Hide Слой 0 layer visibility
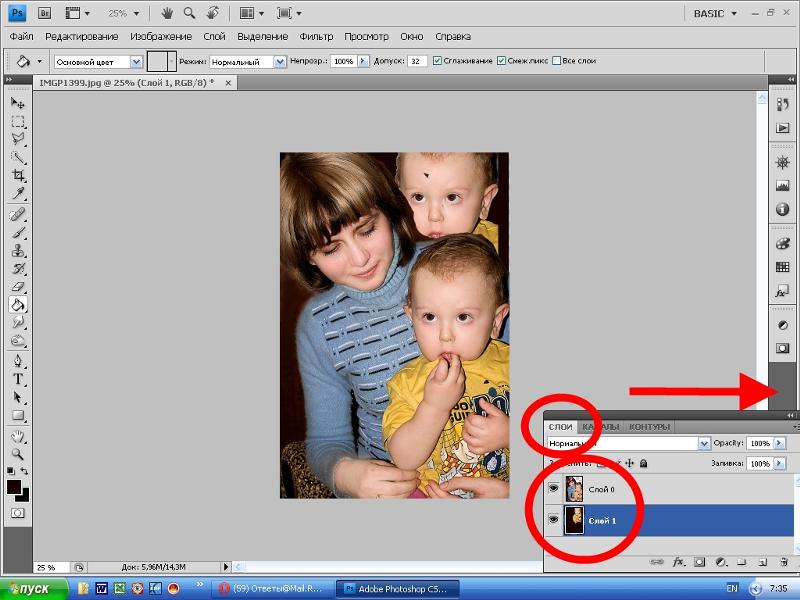 click(553, 488)
